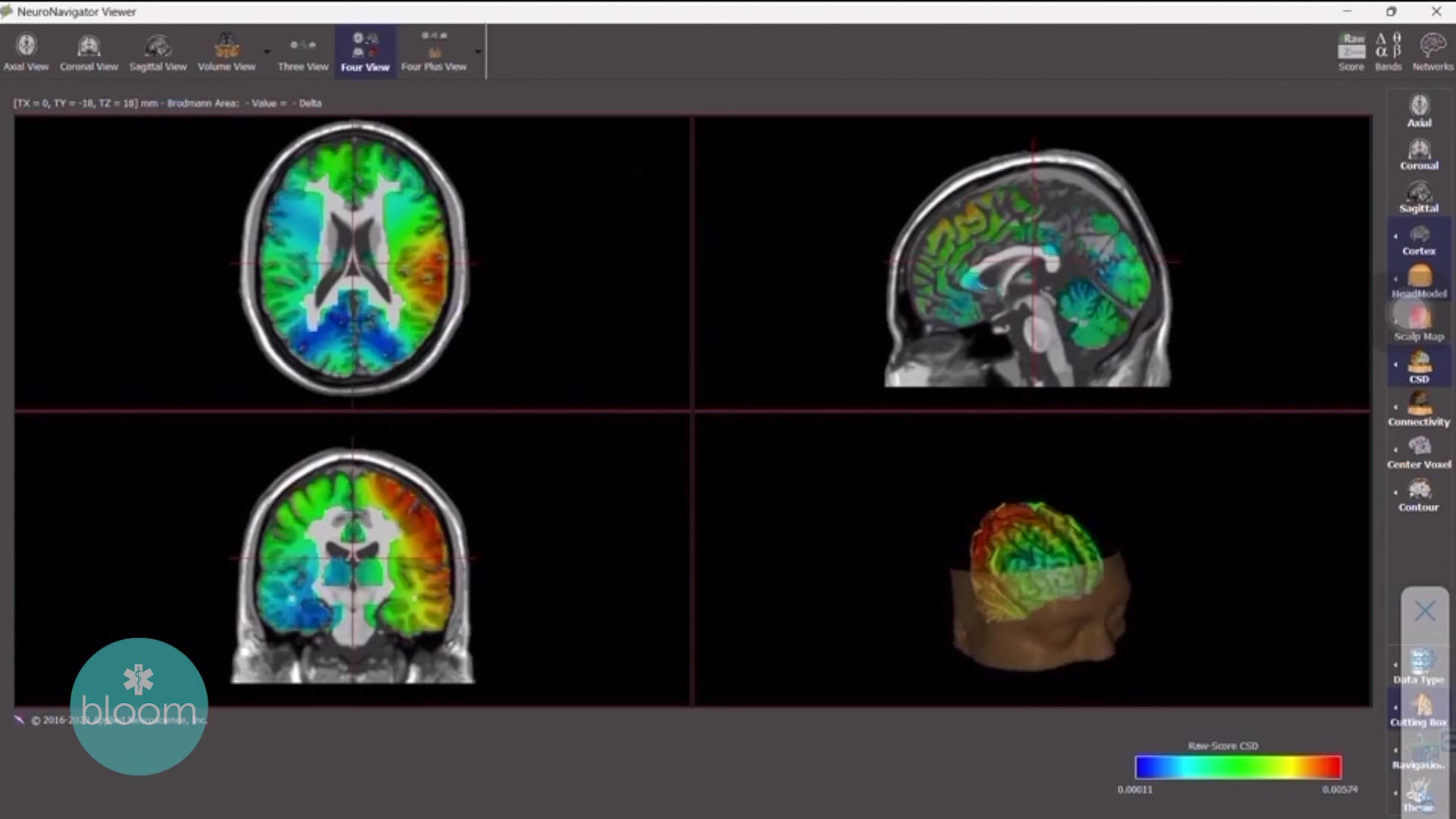1456x819 pixels.
Task: Open the Networks panel
Action: pos(1432,51)
